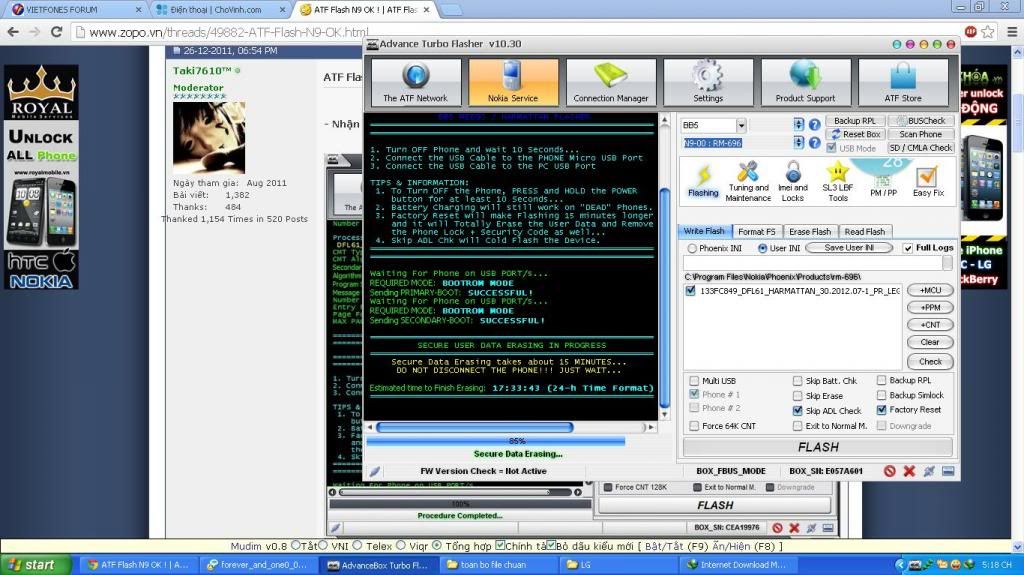Select Phoenix INI radio button
This screenshot has width=1024, height=575.
pos(692,248)
